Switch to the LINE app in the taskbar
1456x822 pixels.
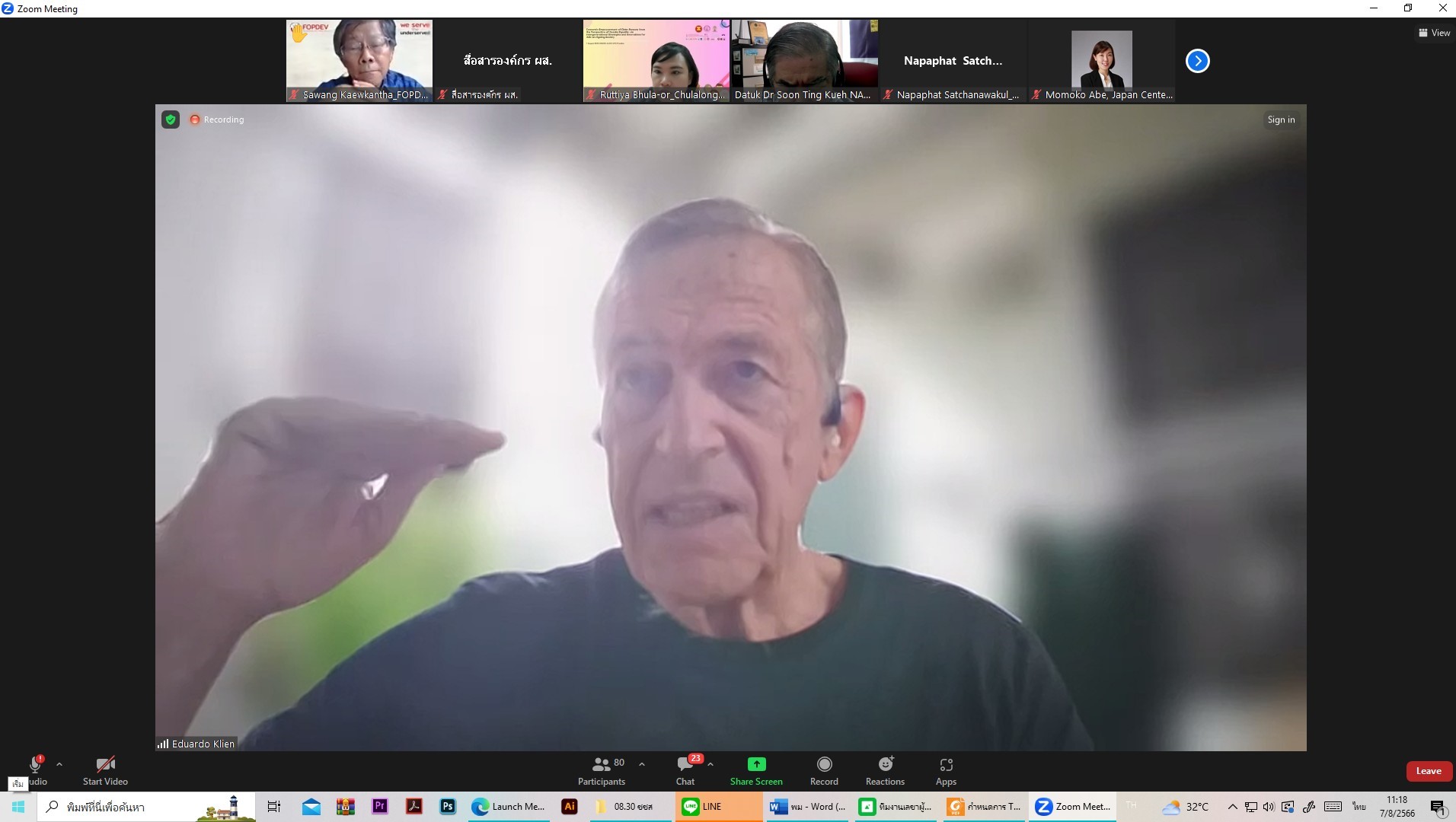click(x=719, y=807)
